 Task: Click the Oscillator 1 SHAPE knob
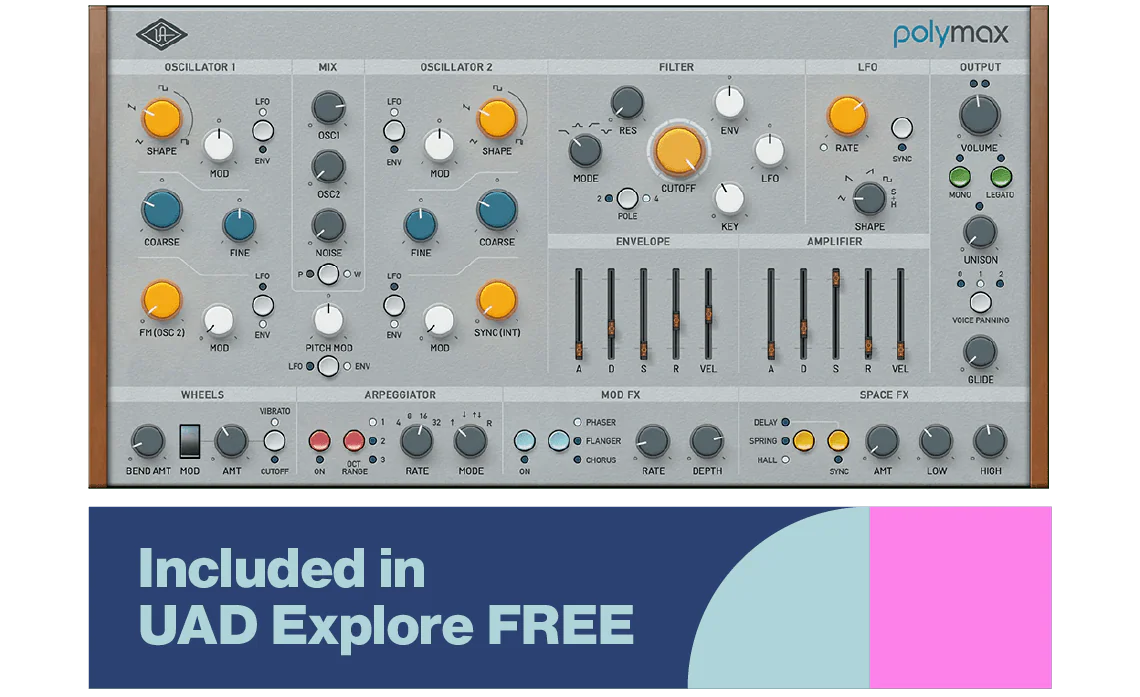coord(161,119)
